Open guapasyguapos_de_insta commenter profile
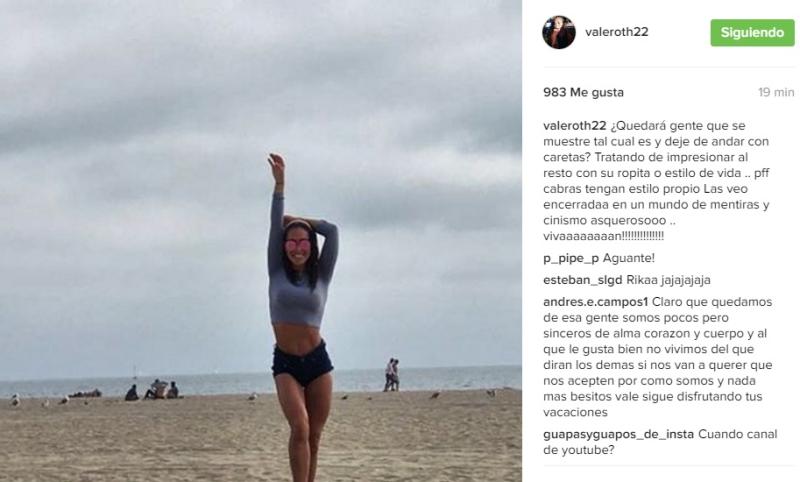Viewport: 800px width, 482px height. [x=618, y=435]
